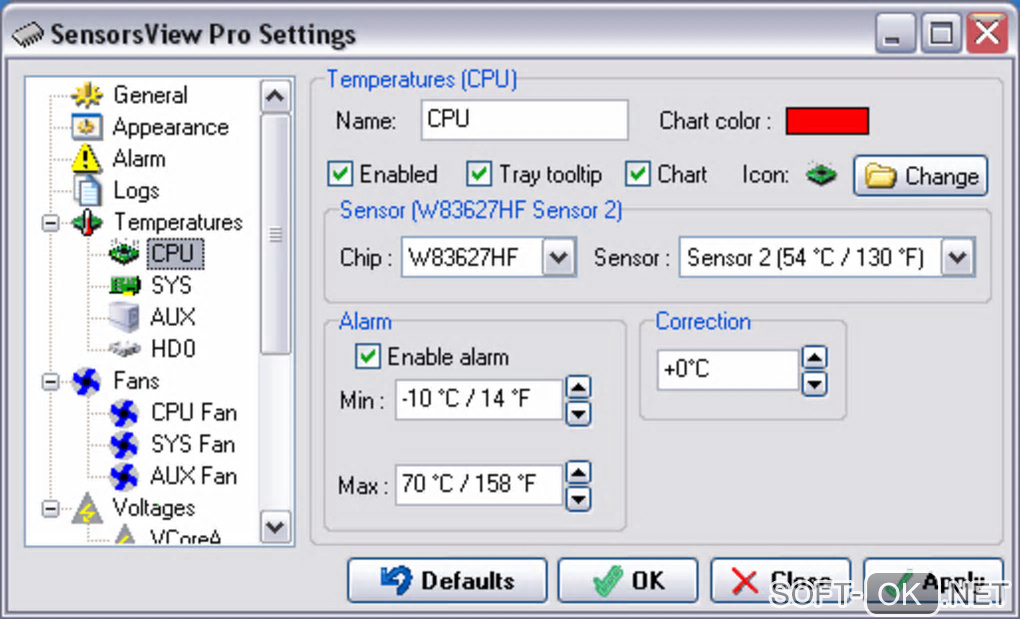This screenshot has height=619, width=1020.
Task: Collapse the Fans tree node
Action: [x=50, y=382]
